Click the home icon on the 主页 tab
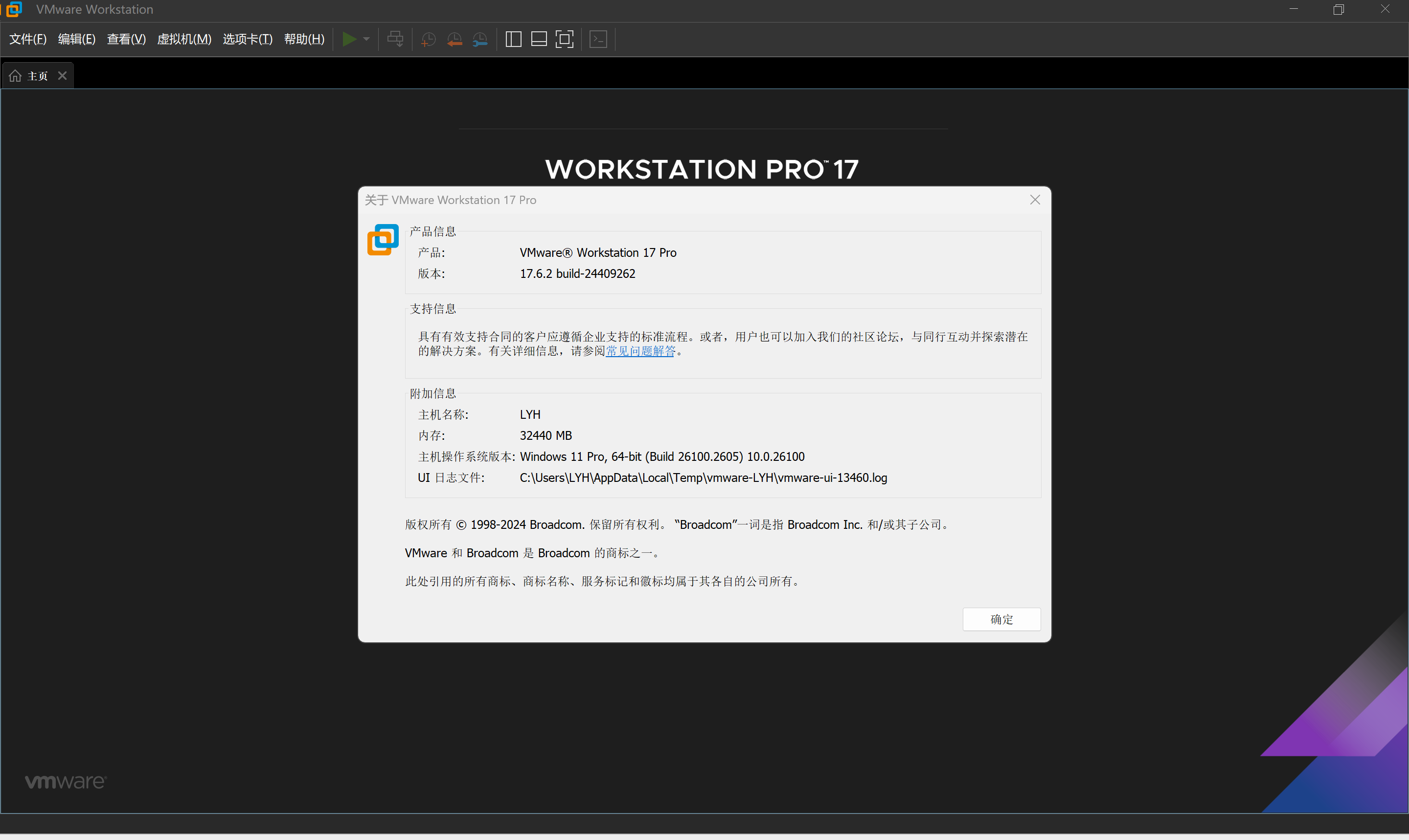Viewport: 1409px width, 840px height. point(15,76)
